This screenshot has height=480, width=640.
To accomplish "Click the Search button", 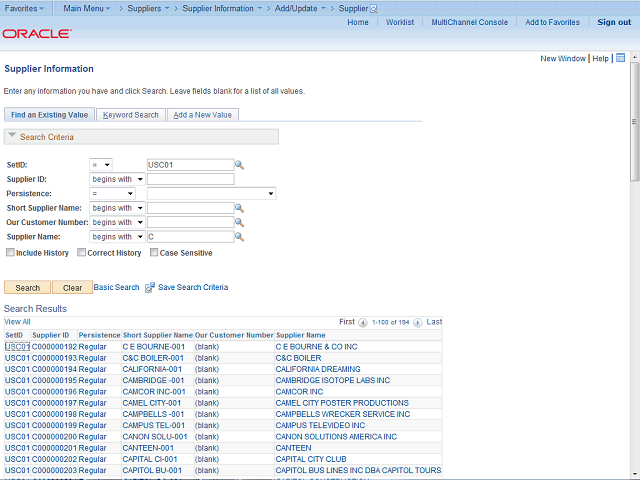I will pos(27,287).
